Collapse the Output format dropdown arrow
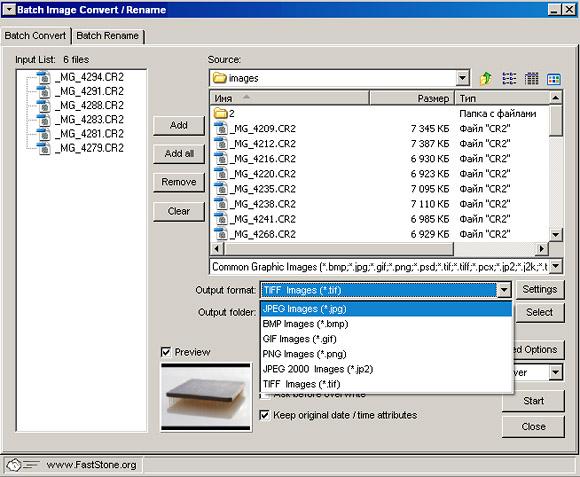 click(x=504, y=290)
